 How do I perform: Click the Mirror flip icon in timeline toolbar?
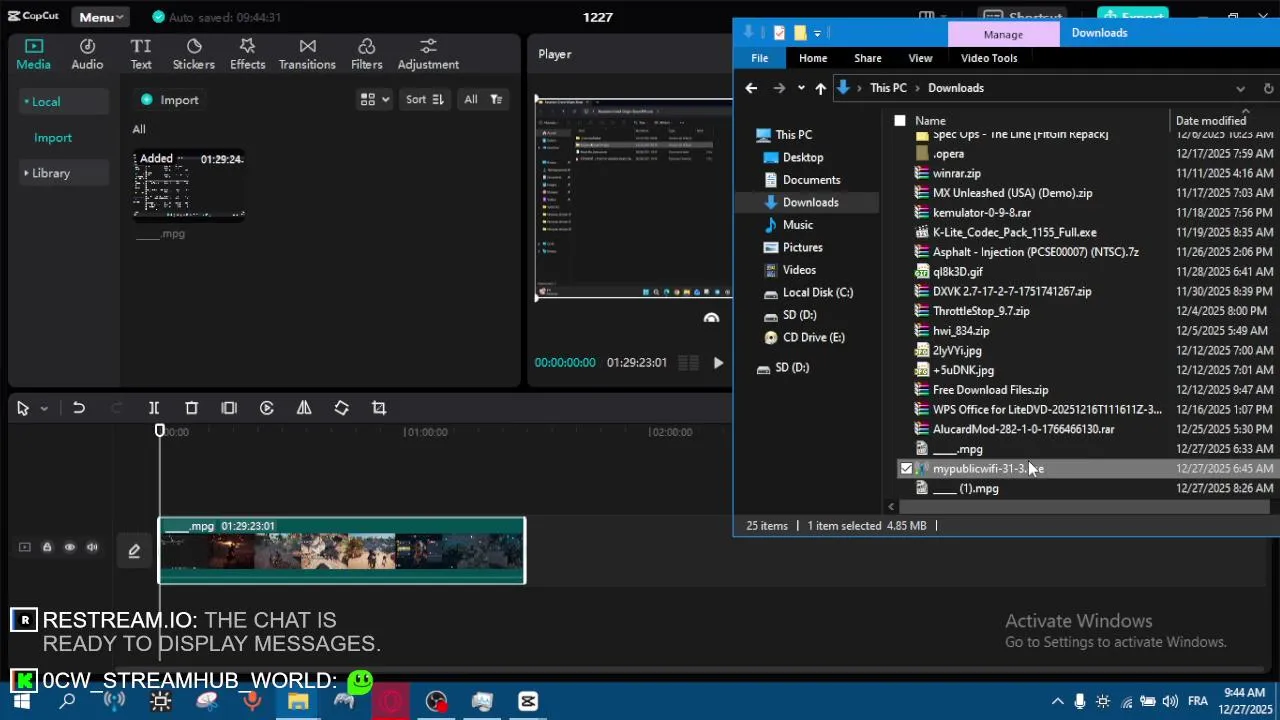point(304,408)
